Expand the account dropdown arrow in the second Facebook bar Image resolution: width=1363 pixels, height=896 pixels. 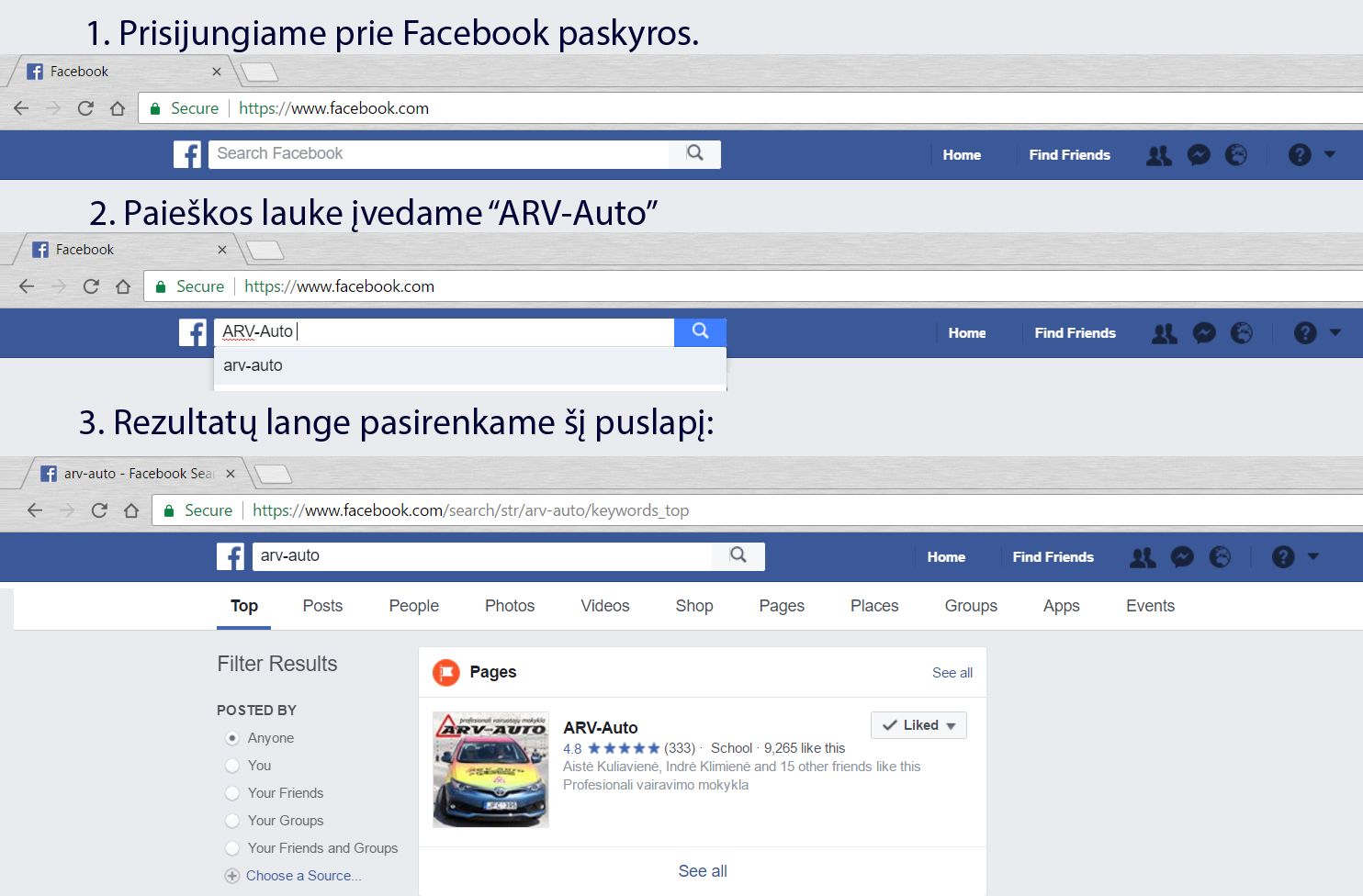1335,332
